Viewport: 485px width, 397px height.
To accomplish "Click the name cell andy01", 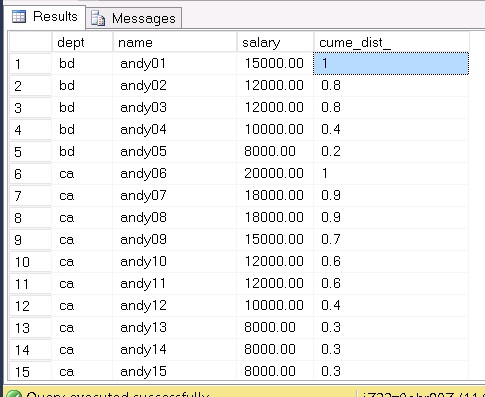I will (175, 63).
